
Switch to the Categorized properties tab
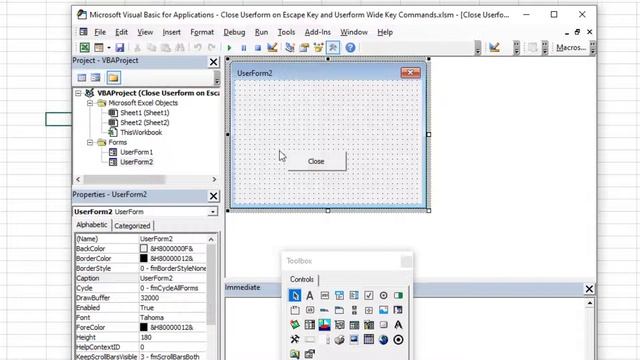point(132,226)
